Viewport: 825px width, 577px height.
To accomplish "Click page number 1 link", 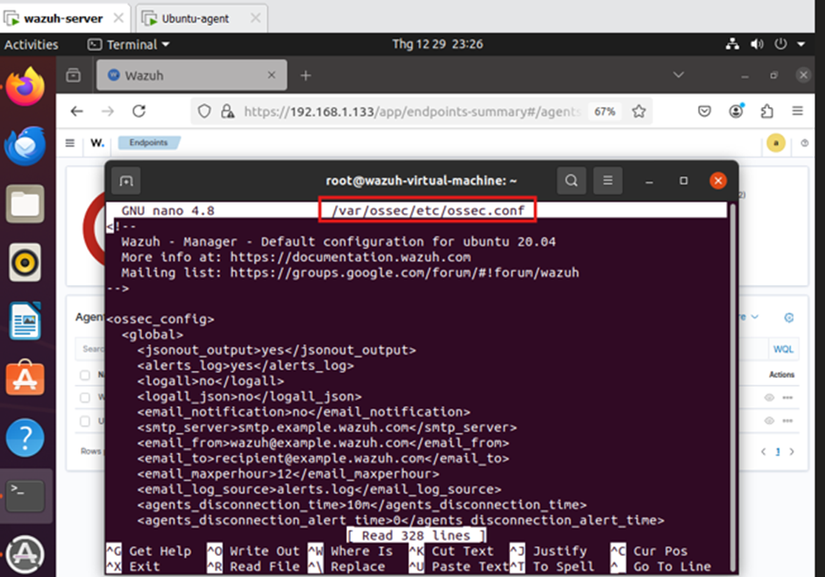I will coord(778,452).
